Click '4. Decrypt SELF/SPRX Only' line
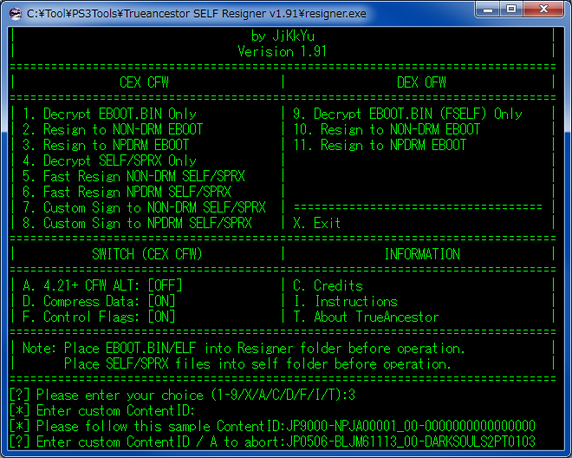 click(109, 161)
